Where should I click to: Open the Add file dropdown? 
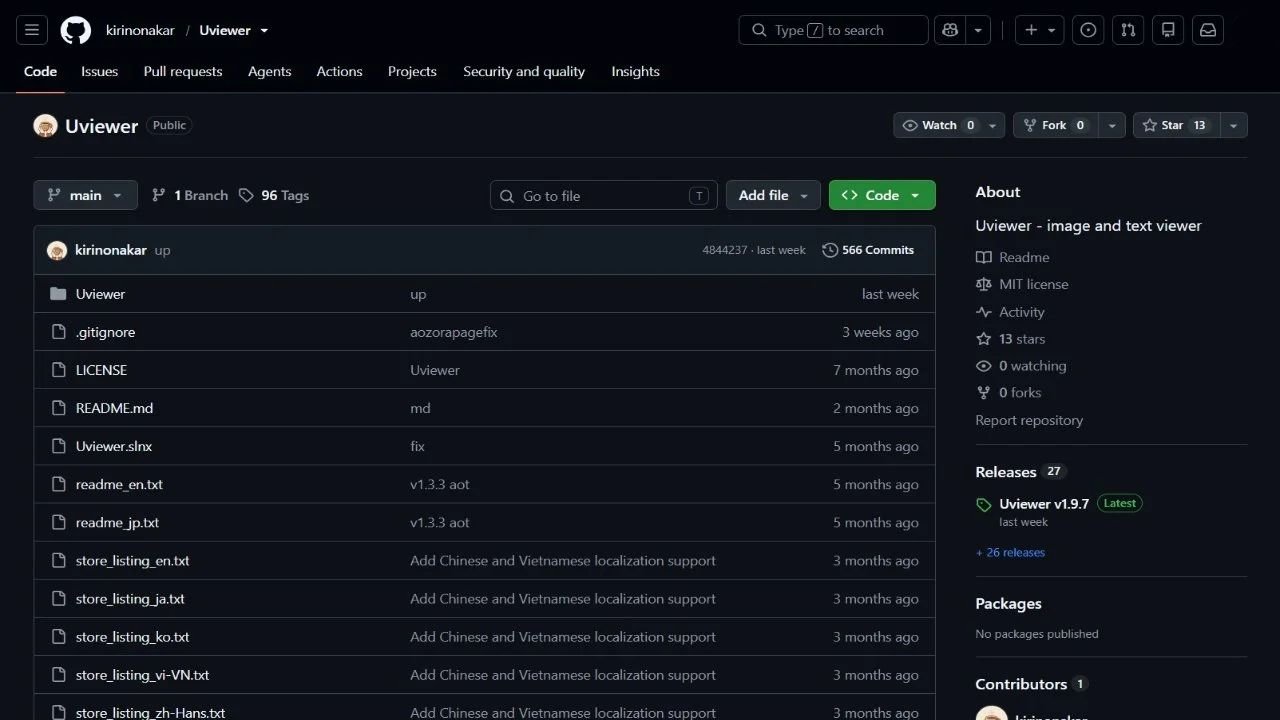(773, 195)
